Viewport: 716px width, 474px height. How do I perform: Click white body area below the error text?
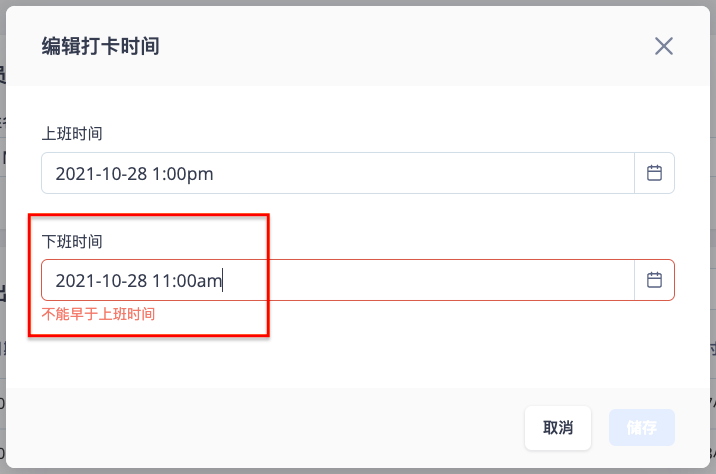click(x=356, y=356)
